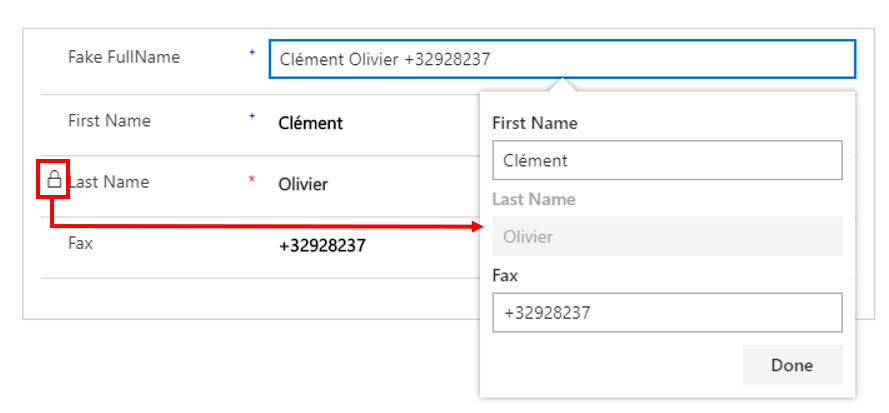889x413 pixels.
Task: Click the First Name heading inside the flyout
Action: tap(535, 123)
